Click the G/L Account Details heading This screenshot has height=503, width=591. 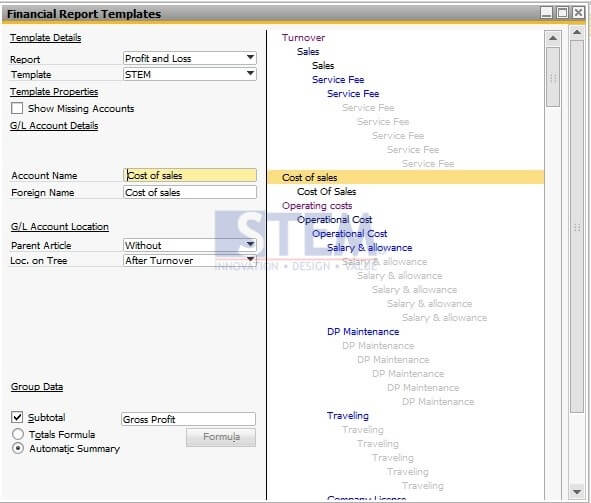[54, 125]
